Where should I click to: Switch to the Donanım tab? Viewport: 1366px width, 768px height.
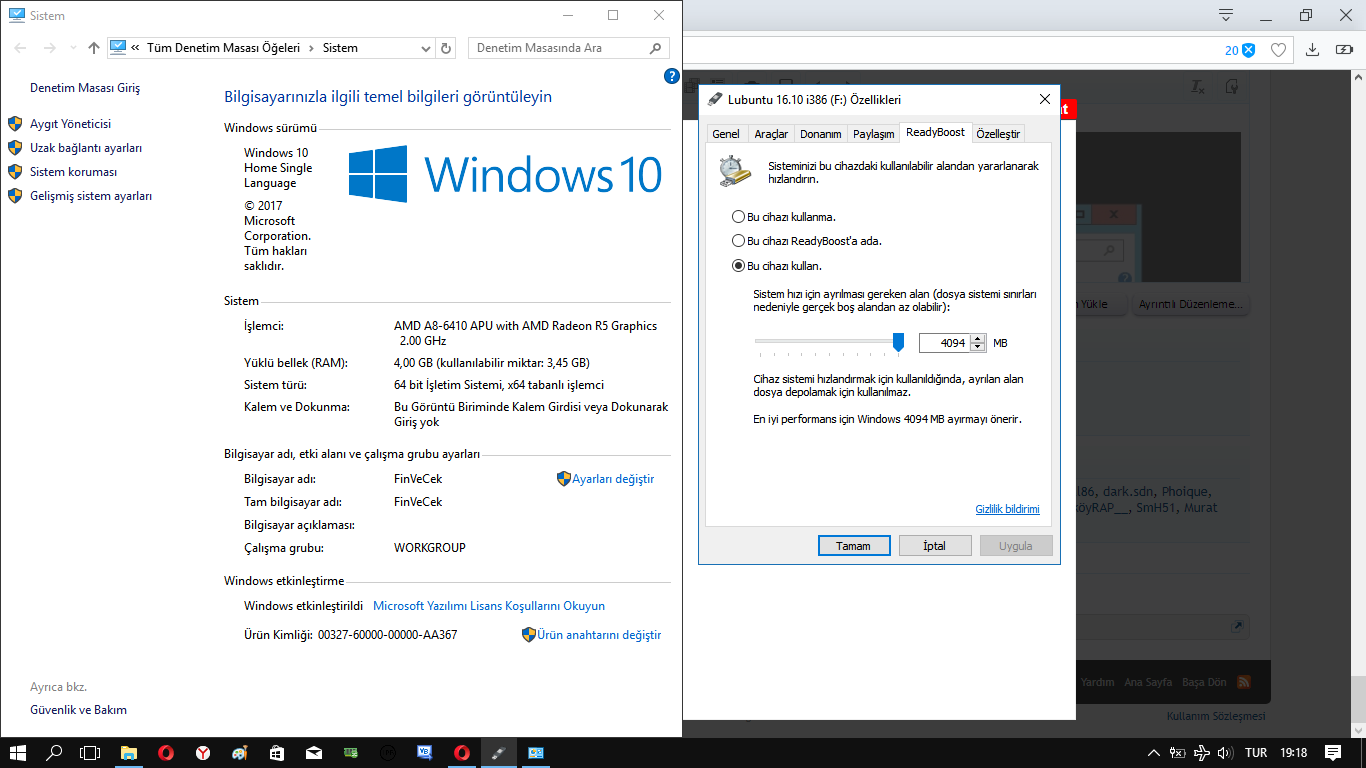(821, 134)
